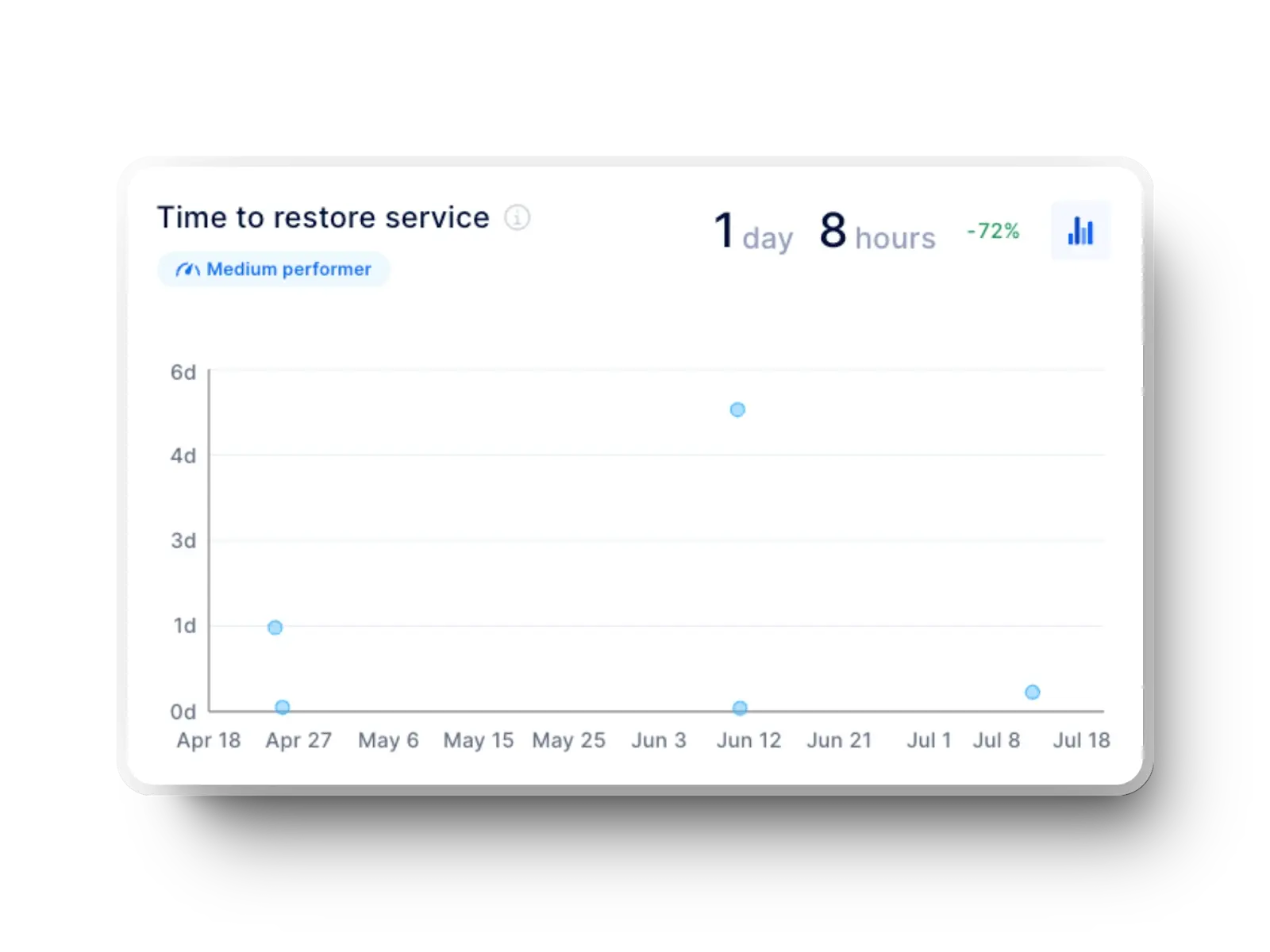The width and height of the screenshot is (1270, 952).
Task: Select the Jul 18 axis label
Action: tap(1080, 740)
